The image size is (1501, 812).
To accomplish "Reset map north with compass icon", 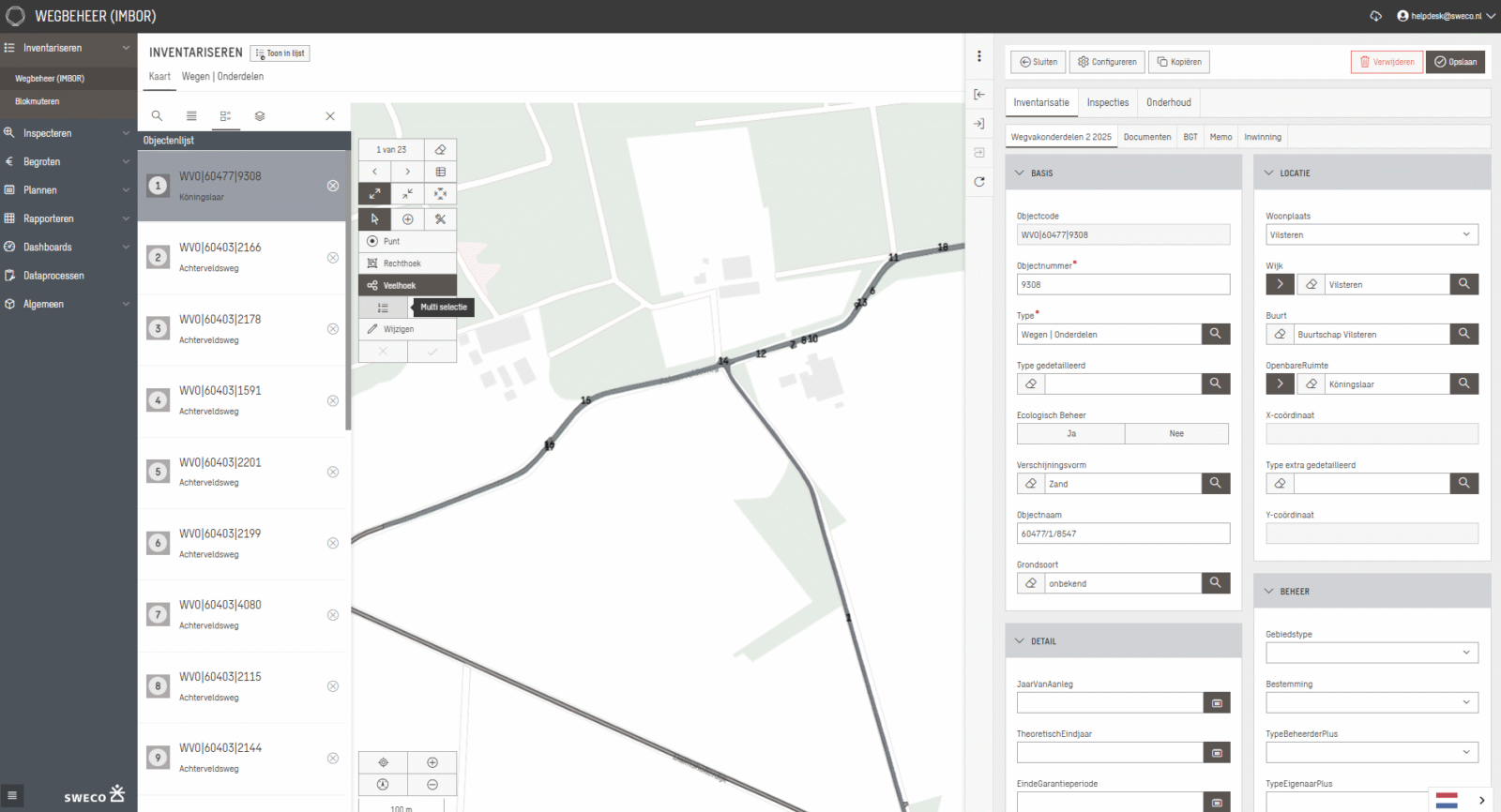I will click(x=383, y=785).
